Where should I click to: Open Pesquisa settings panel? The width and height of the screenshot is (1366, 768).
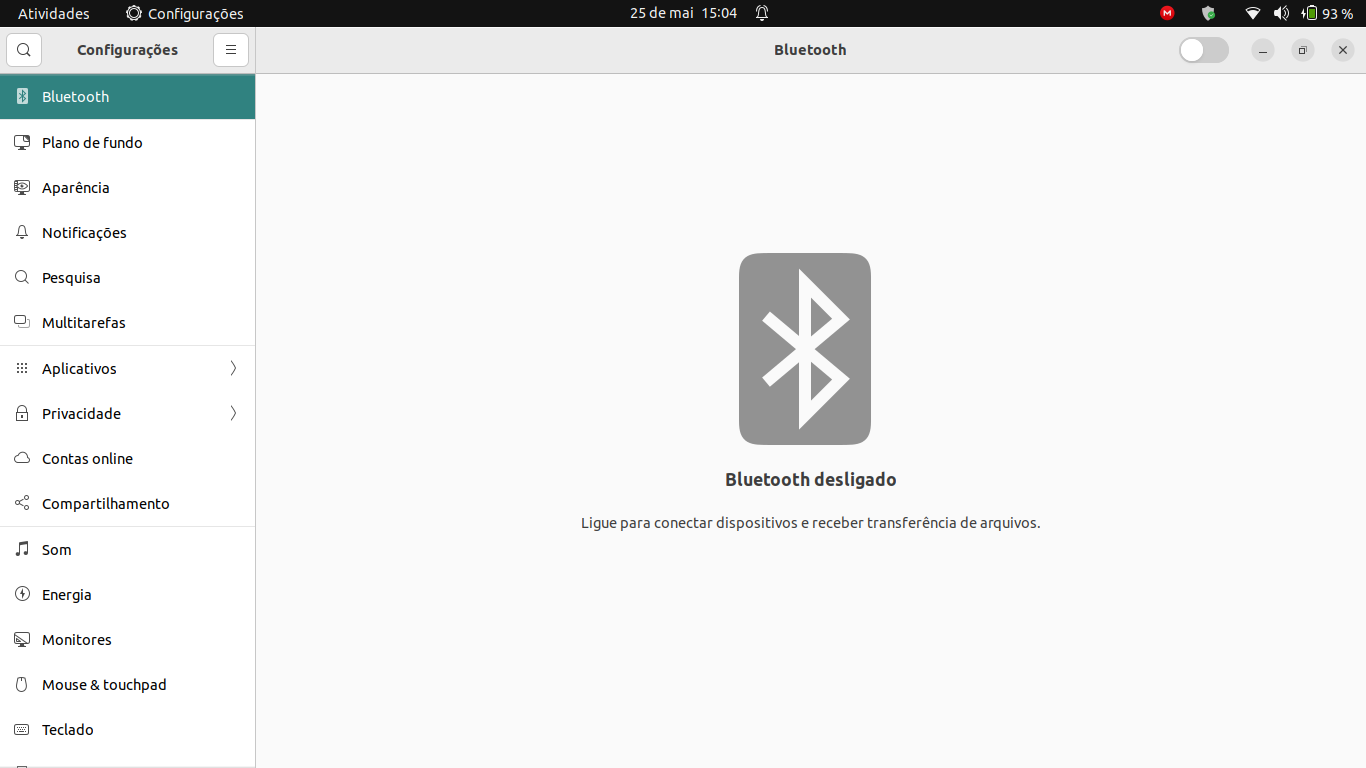coord(128,277)
